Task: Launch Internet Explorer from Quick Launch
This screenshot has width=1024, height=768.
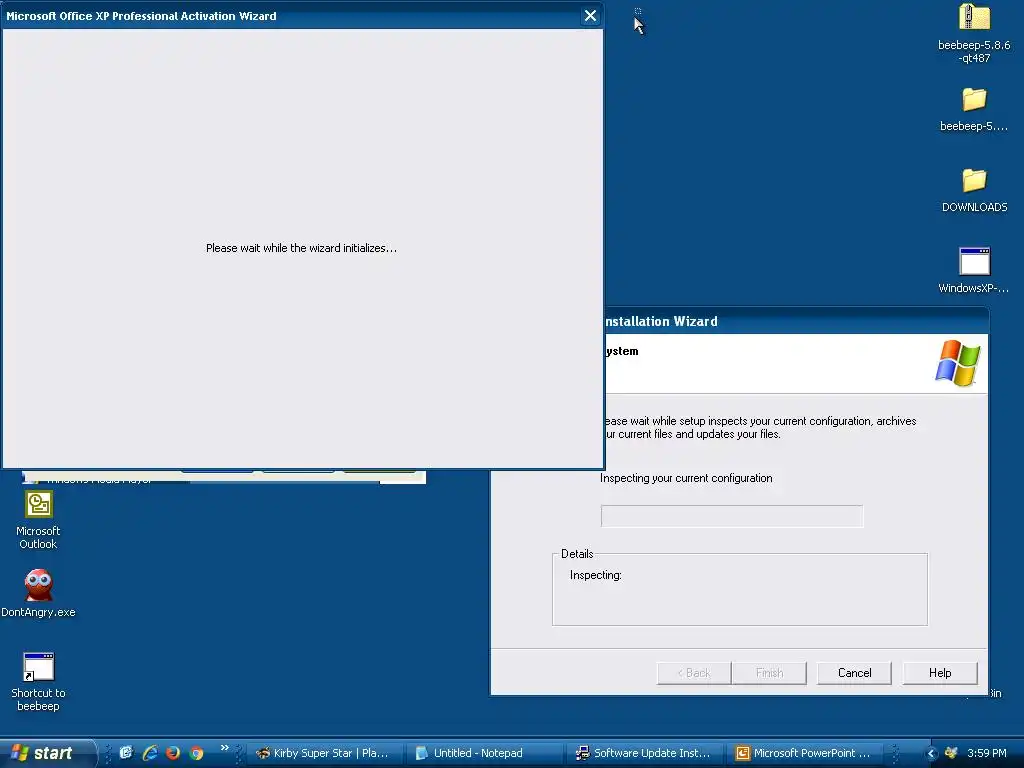Action: pos(150,753)
